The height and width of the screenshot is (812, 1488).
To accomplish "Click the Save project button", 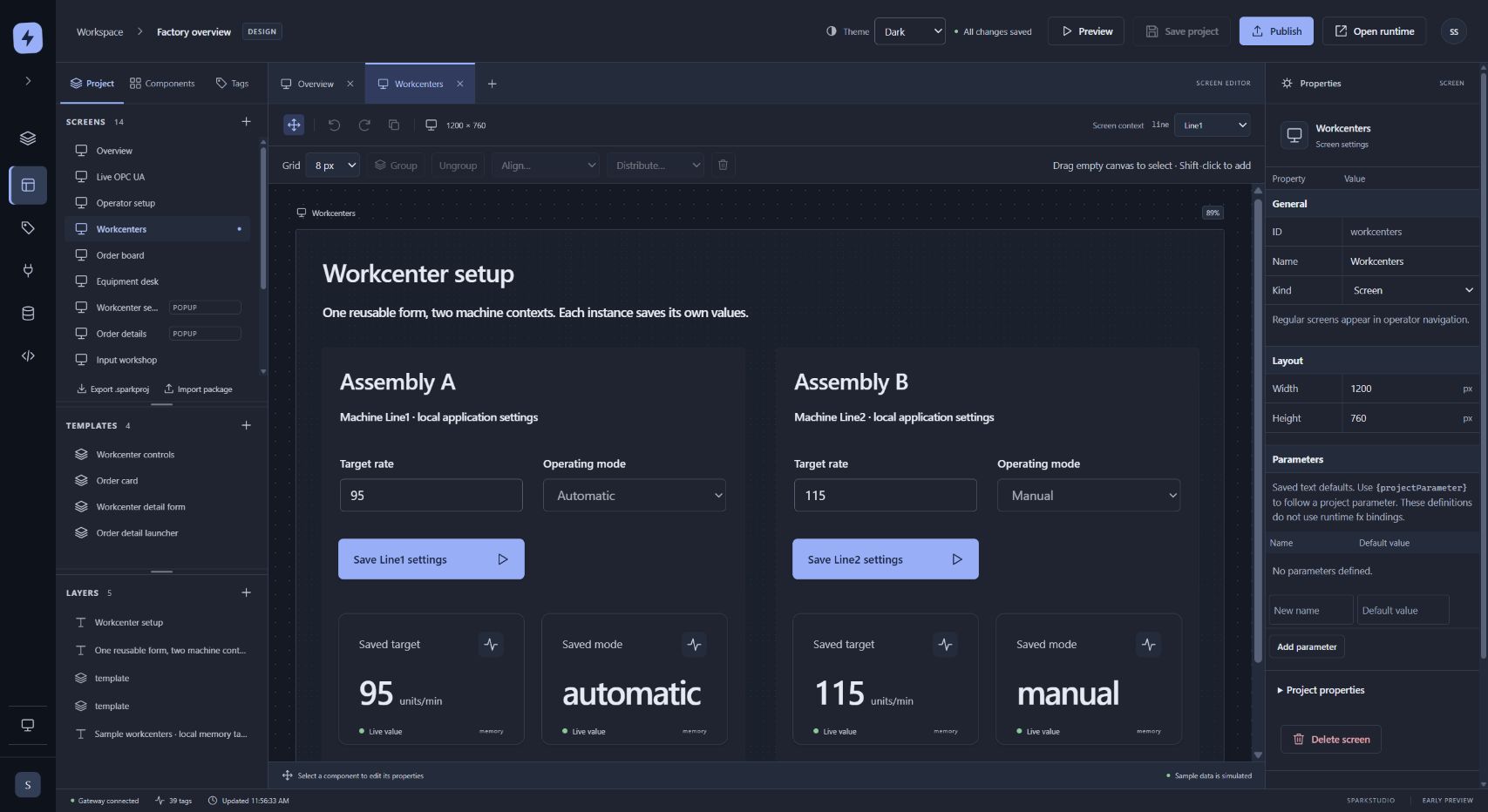I will [1182, 31].
